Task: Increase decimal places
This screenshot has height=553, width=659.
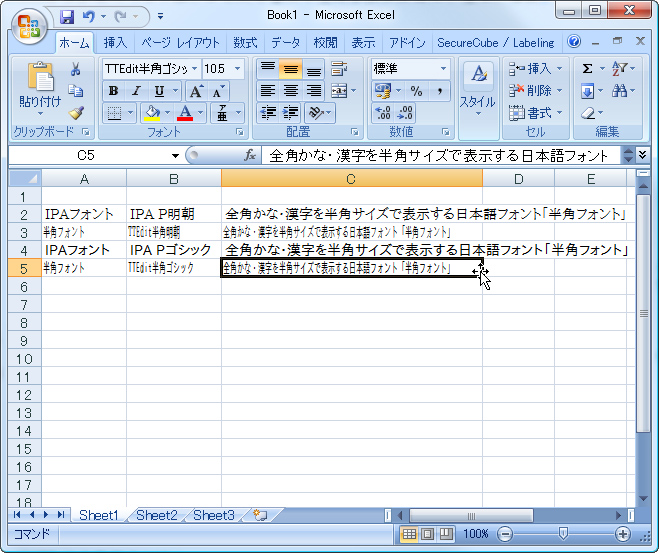Action: [x=383, y=113]
